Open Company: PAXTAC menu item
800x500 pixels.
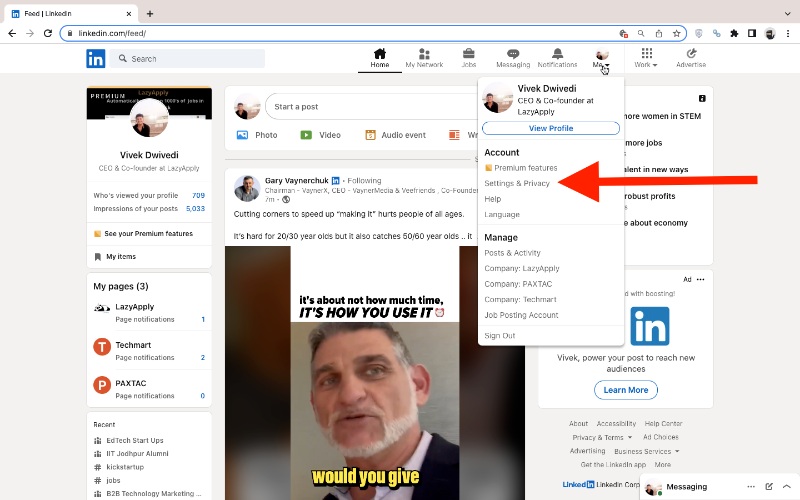[x=518, y=284]
